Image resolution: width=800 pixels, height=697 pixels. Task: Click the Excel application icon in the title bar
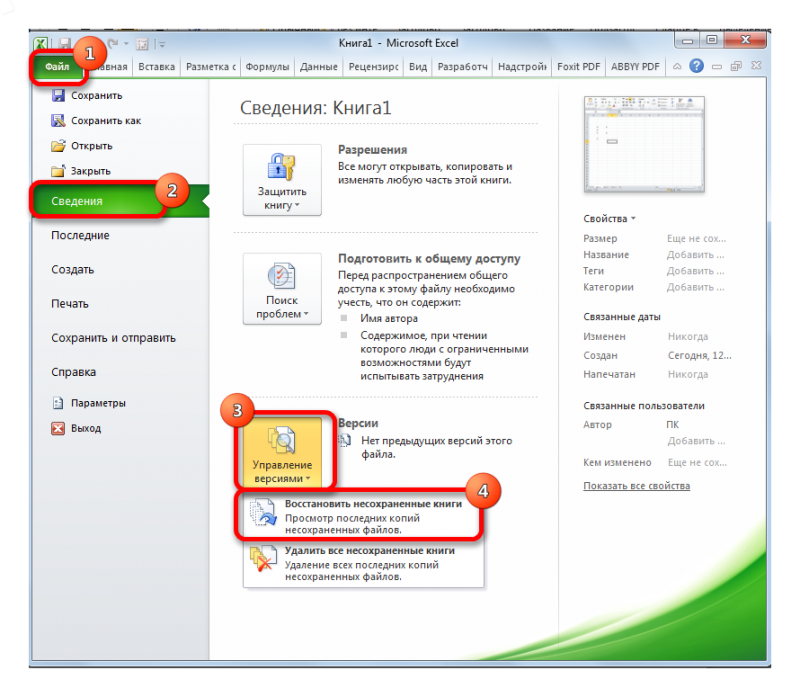coord(41,44)
